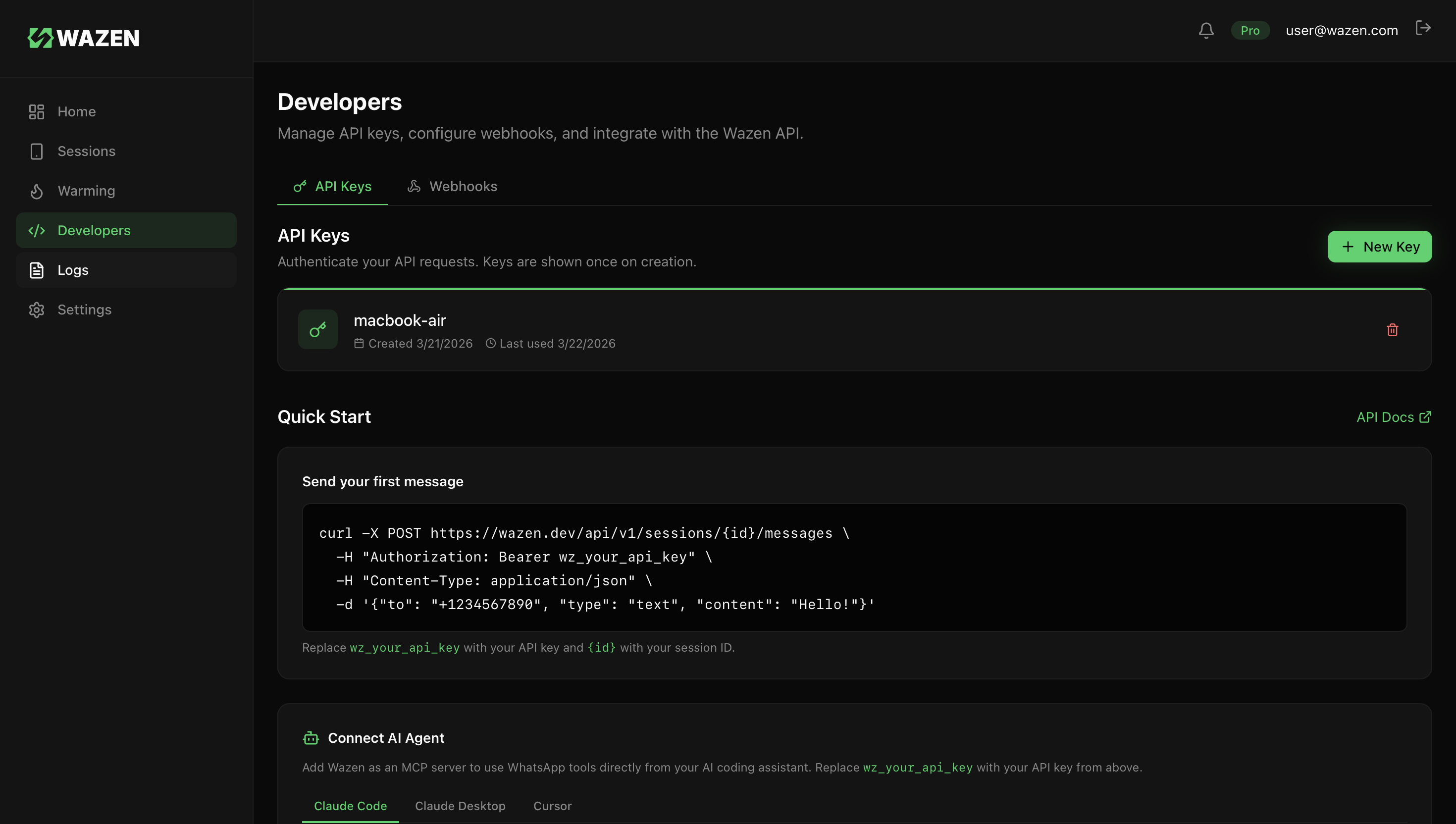Viewport: 1456px width, 824px height.
Task: Click the logout icon
Action: pos(1424,28)
